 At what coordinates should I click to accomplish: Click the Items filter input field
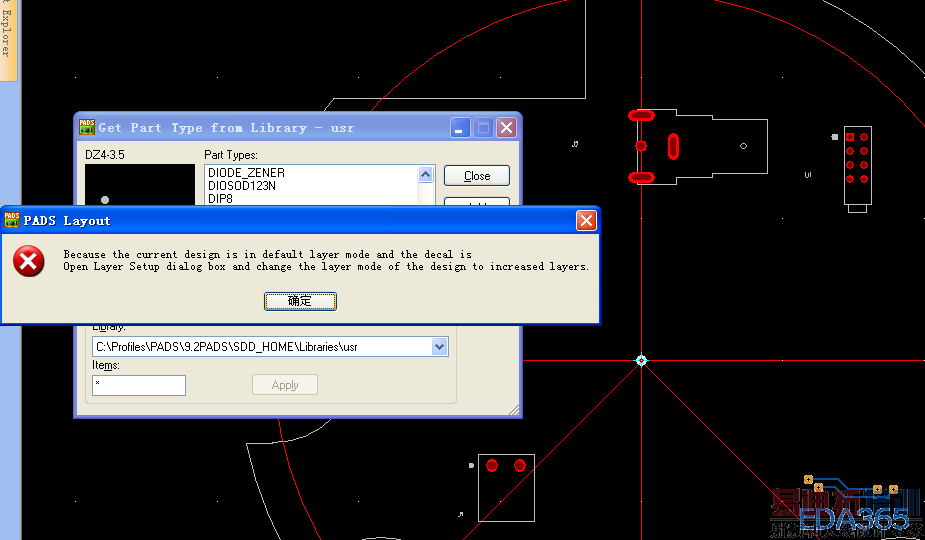[139, 385]
